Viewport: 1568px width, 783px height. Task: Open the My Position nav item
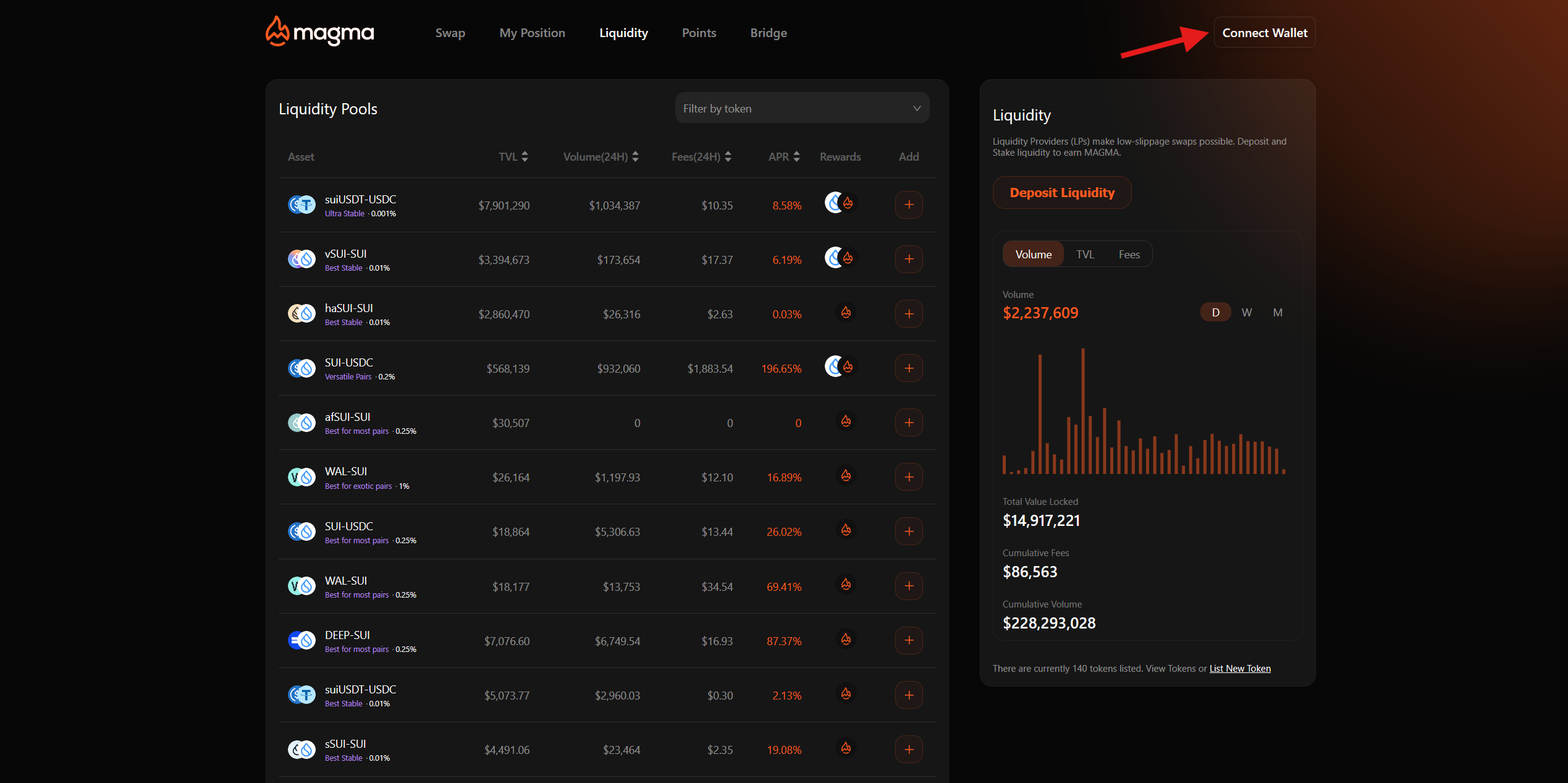[x=532, y=33]
